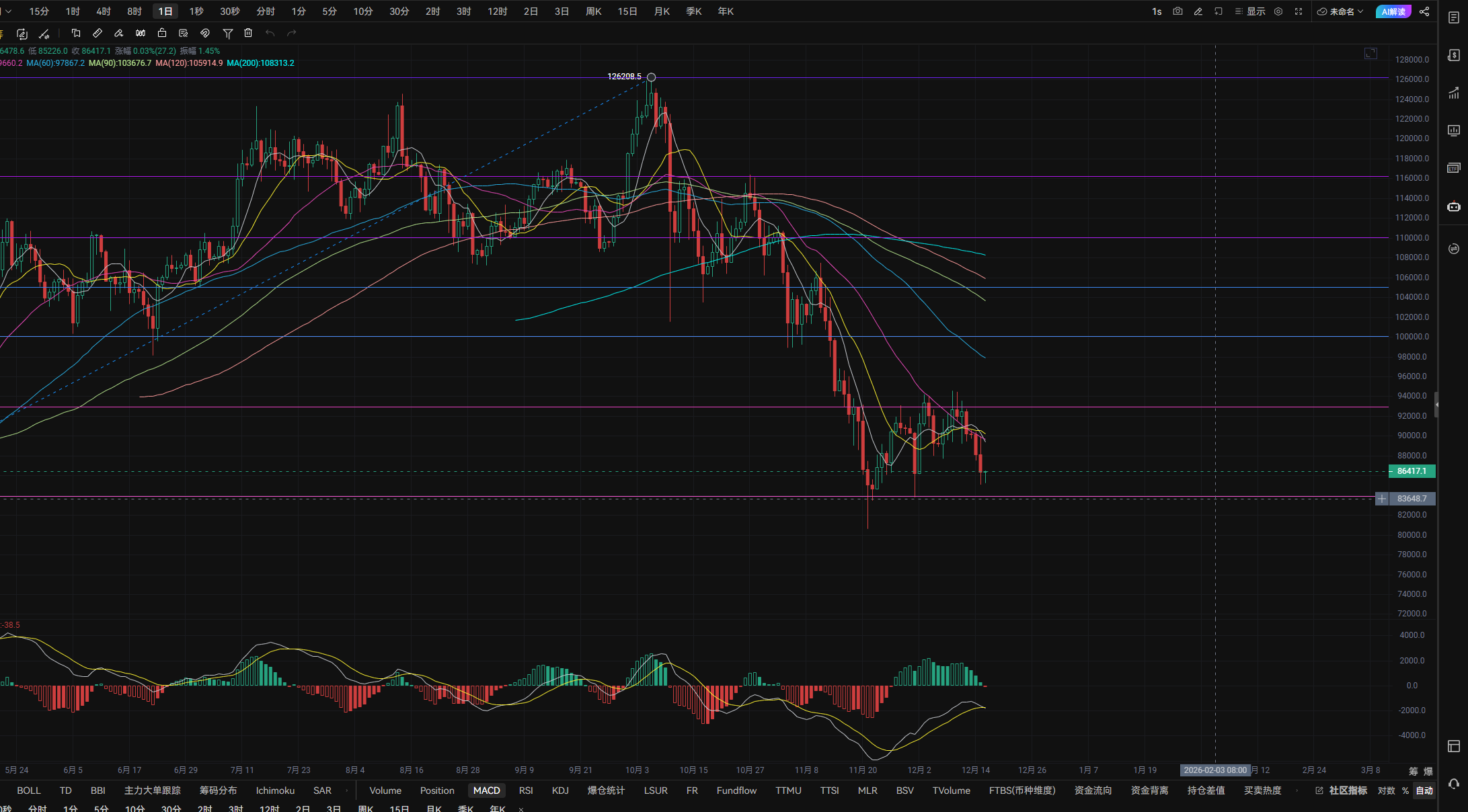
Task: Click the filter funnel icon
Action: [228, 33]
